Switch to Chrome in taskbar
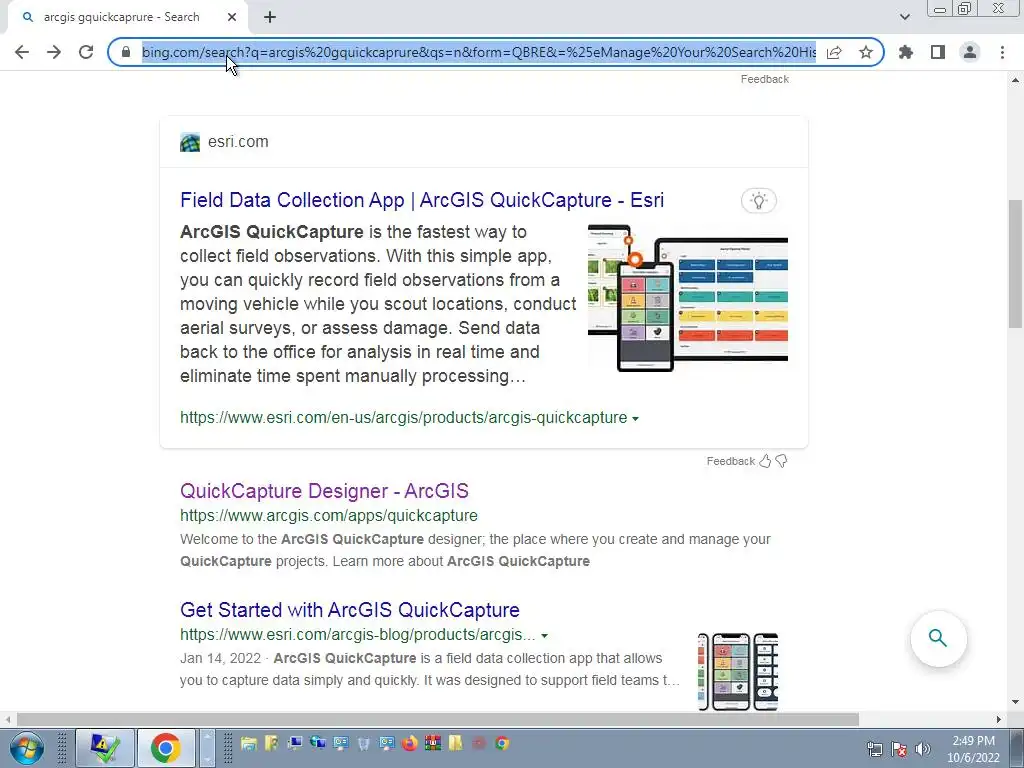This screenshot has height=768, width=1024. coord(166,748)
